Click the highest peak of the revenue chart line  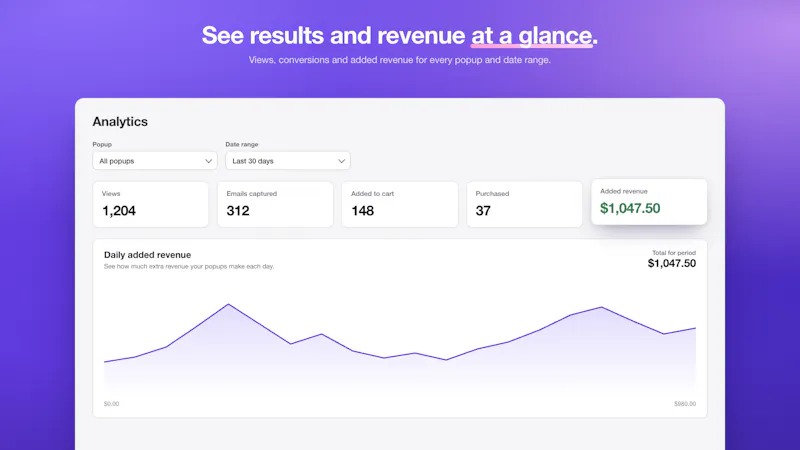click(x=229, y=305)
